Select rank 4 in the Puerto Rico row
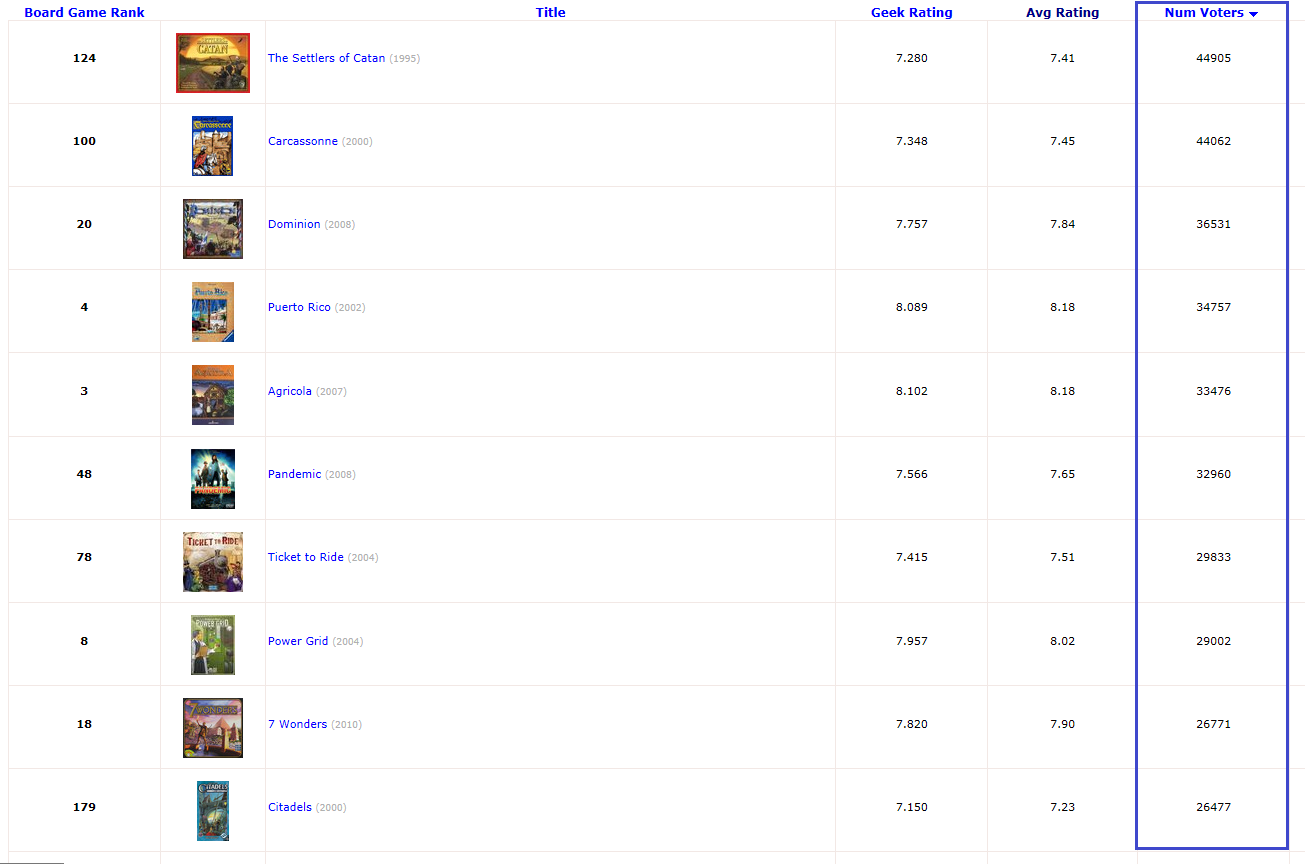Image resolution: width=1305 pixels, height=864 pixels. tap(84, 307)
